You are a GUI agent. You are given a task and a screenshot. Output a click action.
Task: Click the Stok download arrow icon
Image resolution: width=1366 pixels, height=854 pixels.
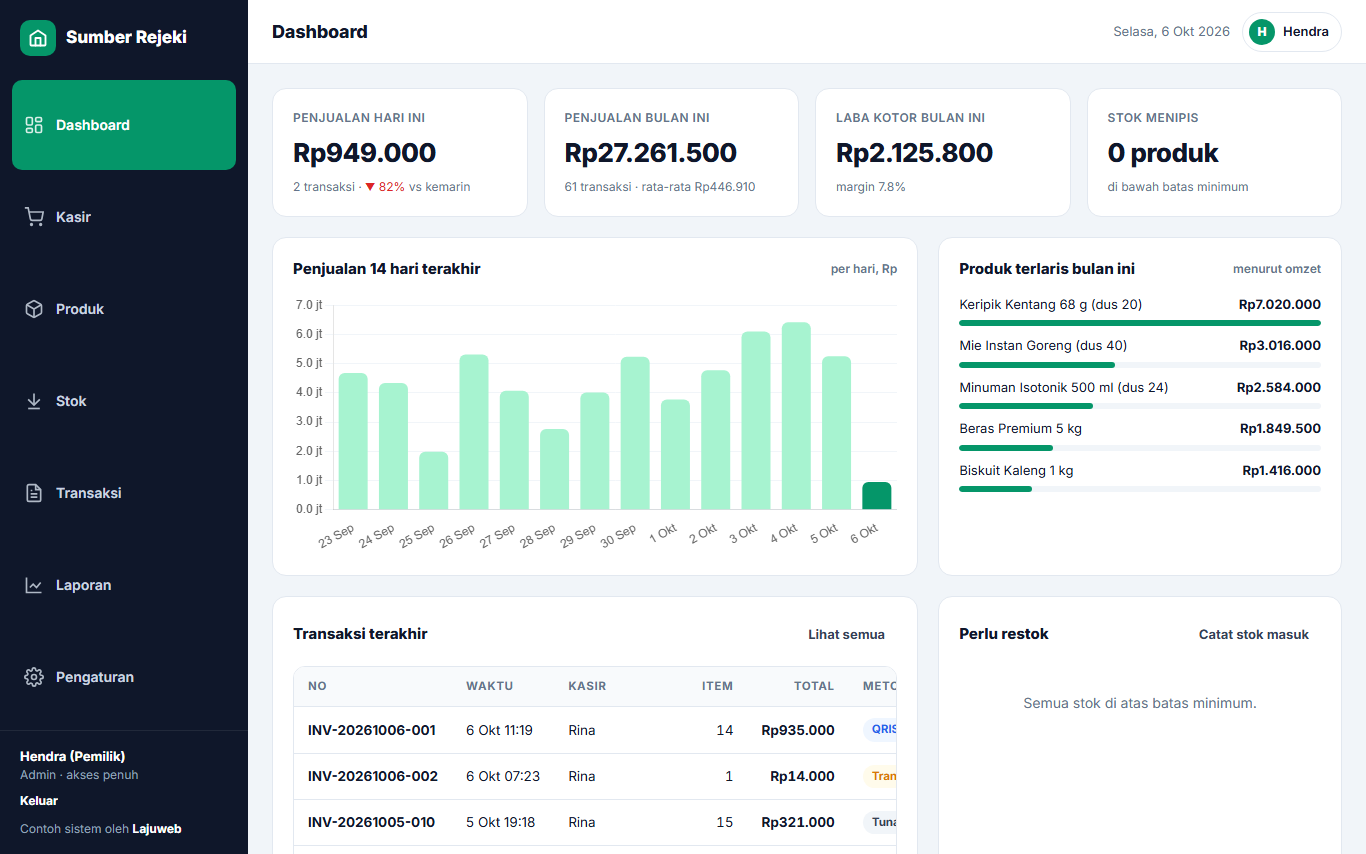34,401
